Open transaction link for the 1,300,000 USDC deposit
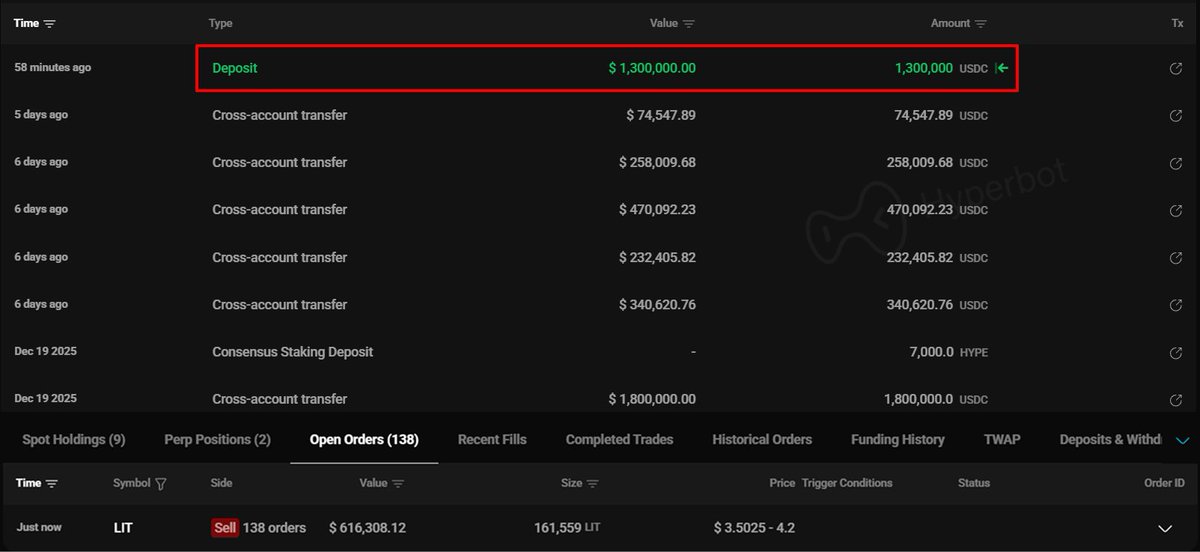 tap(1176, 68)
